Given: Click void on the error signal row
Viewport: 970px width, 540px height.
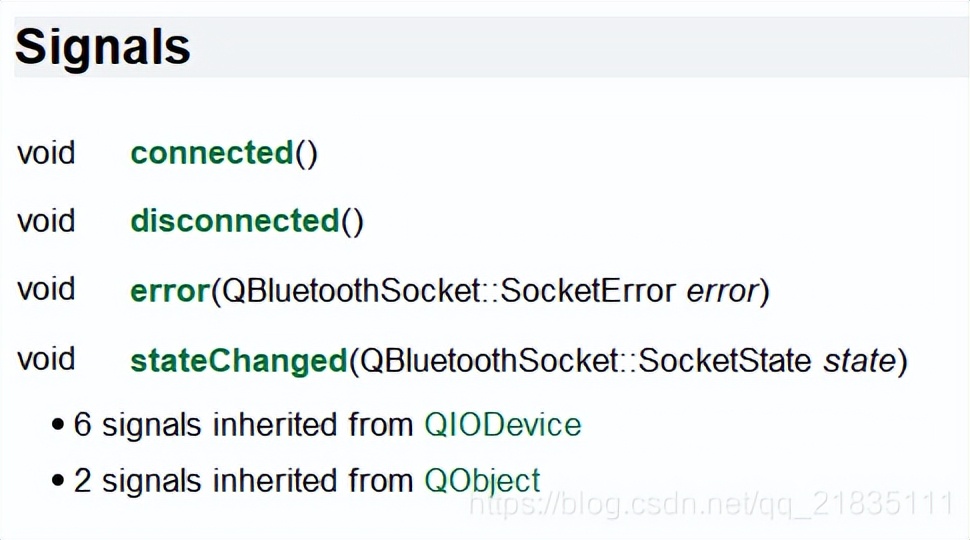Looking at the screenshot, I should [x=46, y=290].
